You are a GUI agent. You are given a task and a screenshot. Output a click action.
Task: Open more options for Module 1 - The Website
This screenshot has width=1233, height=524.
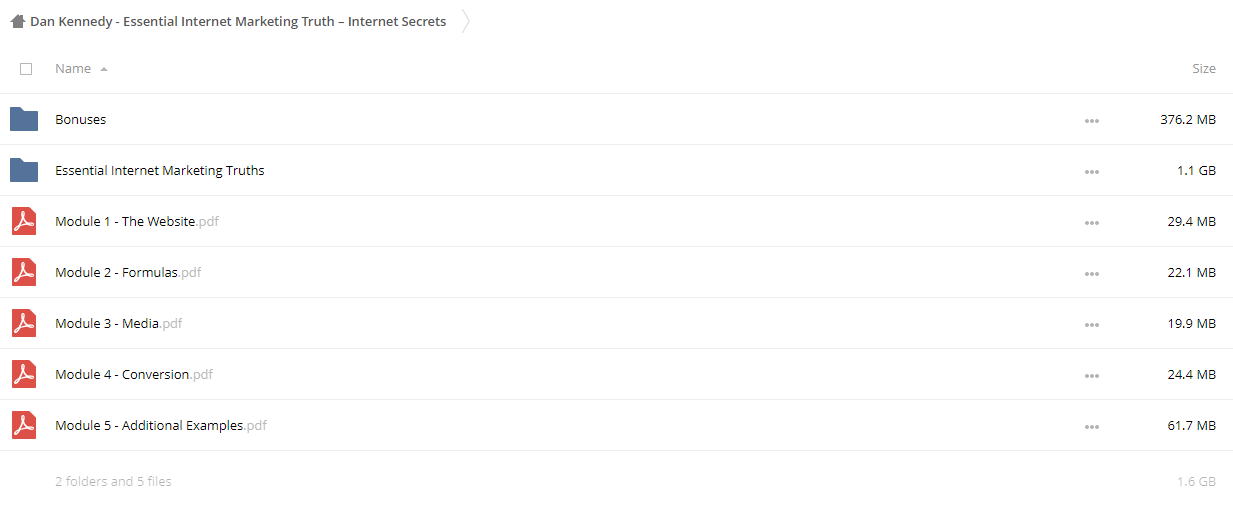pyautogui.click(x=1091, y=222)
